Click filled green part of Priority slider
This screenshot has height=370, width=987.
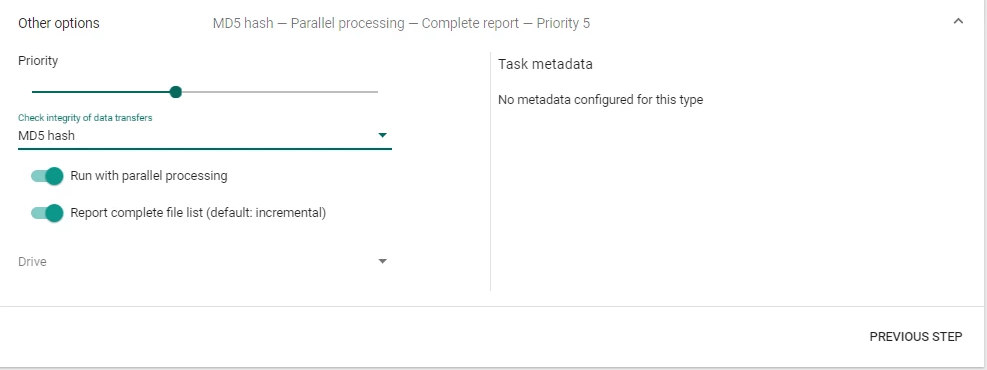click(101, 92)
